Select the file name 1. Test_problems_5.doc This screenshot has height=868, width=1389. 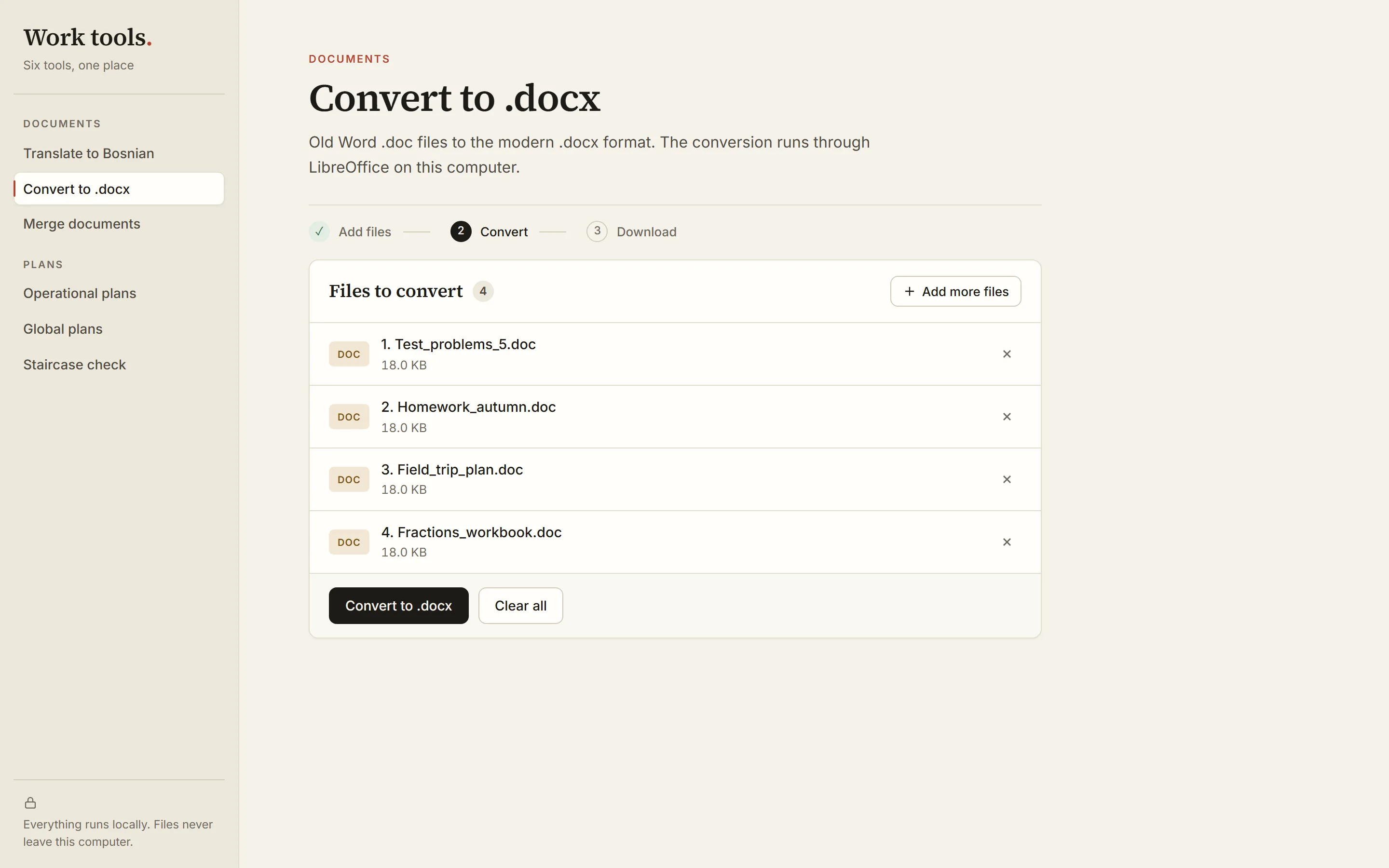point(459,344)
